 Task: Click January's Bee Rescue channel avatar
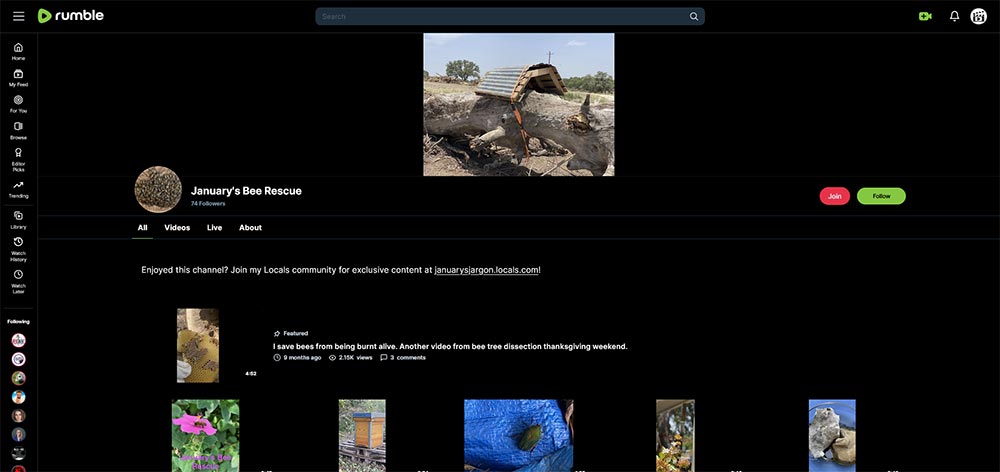pyautogui.click(x=158, y=189)
